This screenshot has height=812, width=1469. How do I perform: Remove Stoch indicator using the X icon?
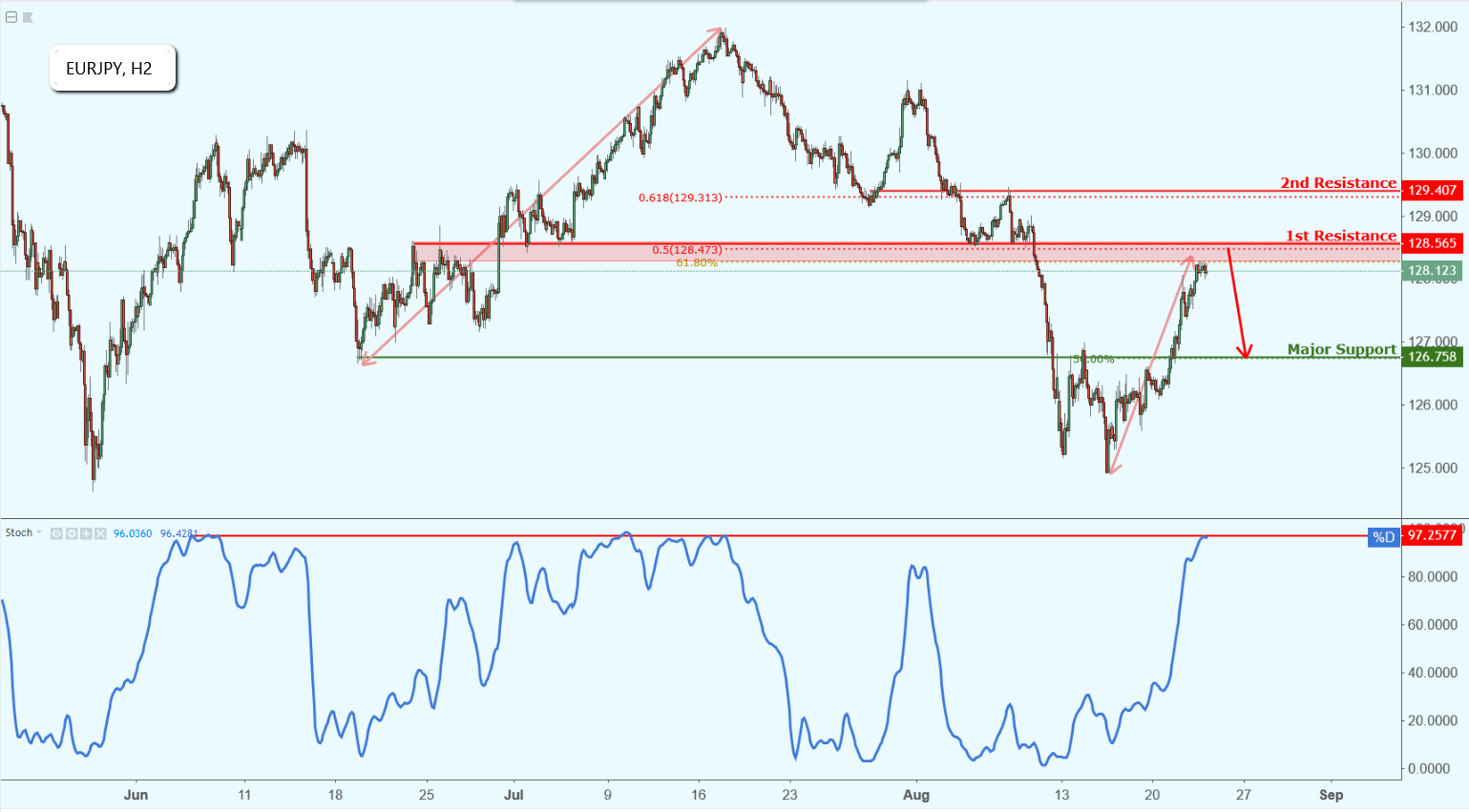(100, 533)
